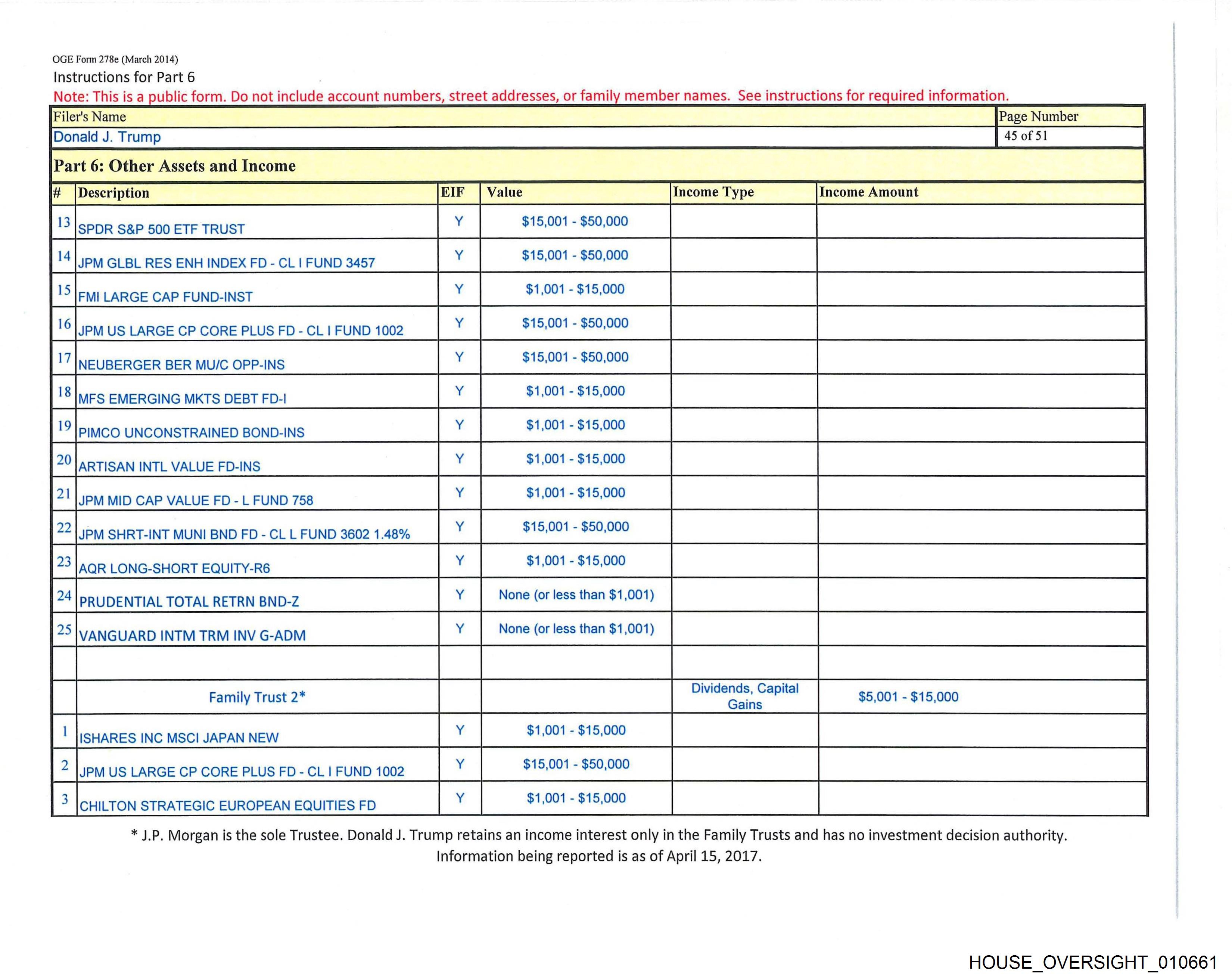Image resolution: width=1232 pixels, height=978 pixels.
Task: Click the Income Amount column header
Action: coord(869,192)
